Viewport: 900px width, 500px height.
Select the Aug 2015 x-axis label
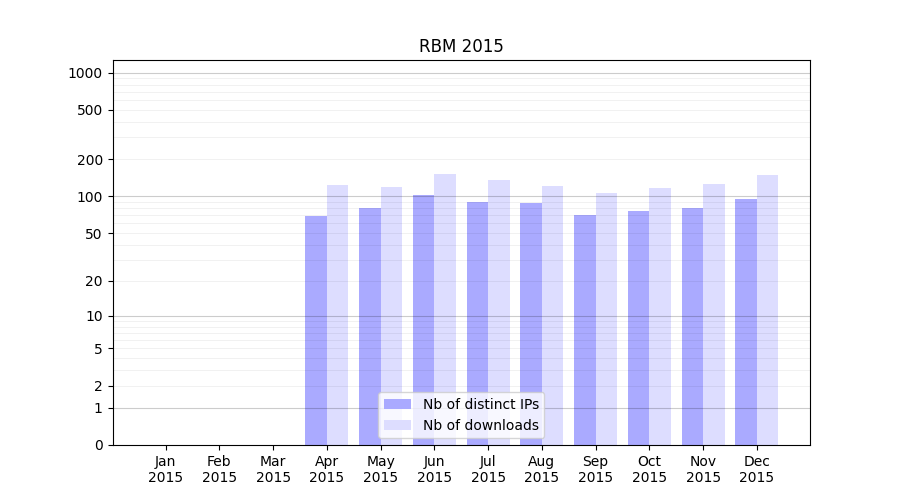tap(542, 469)
